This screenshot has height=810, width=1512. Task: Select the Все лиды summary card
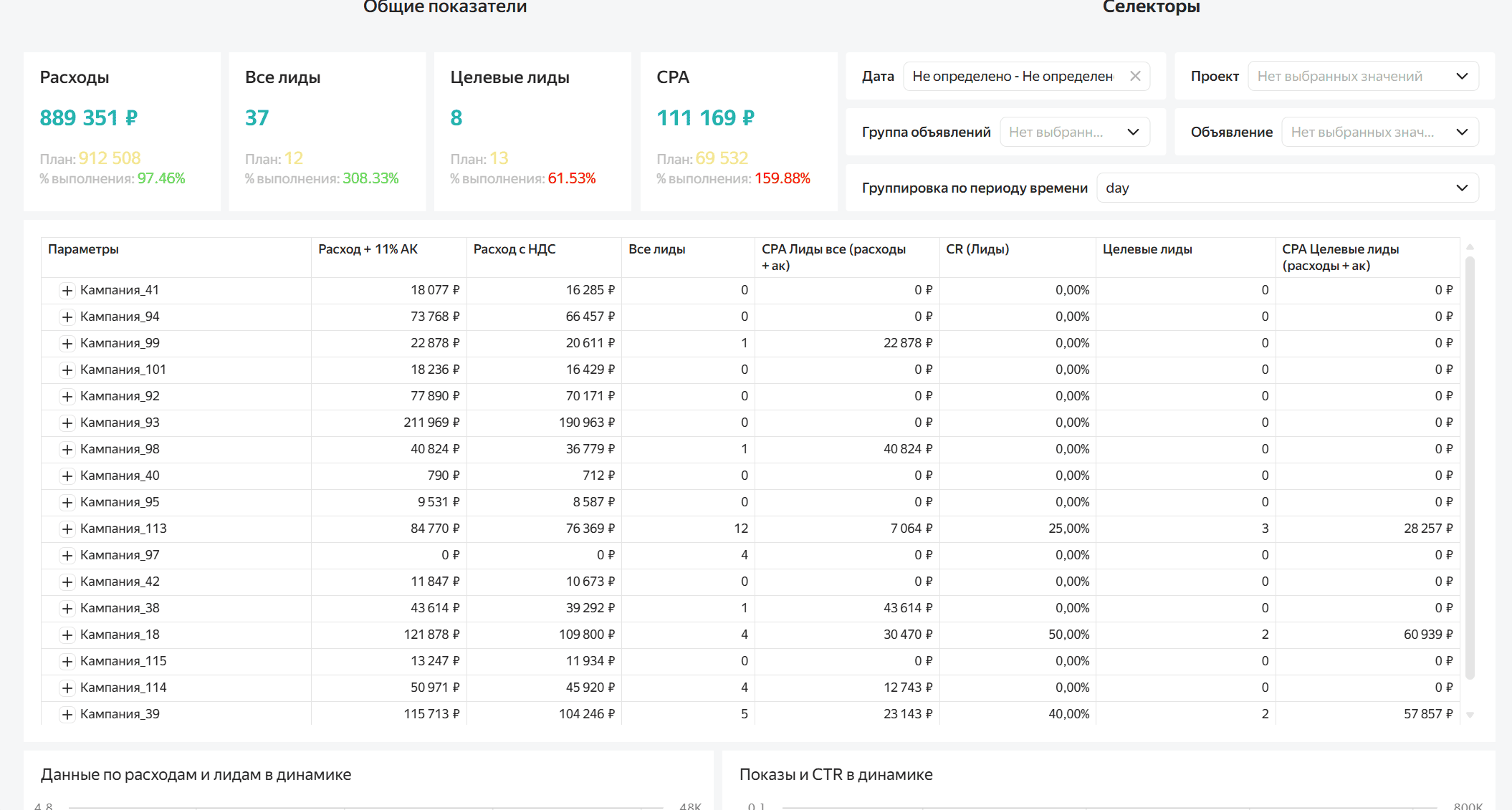point(327,131)
